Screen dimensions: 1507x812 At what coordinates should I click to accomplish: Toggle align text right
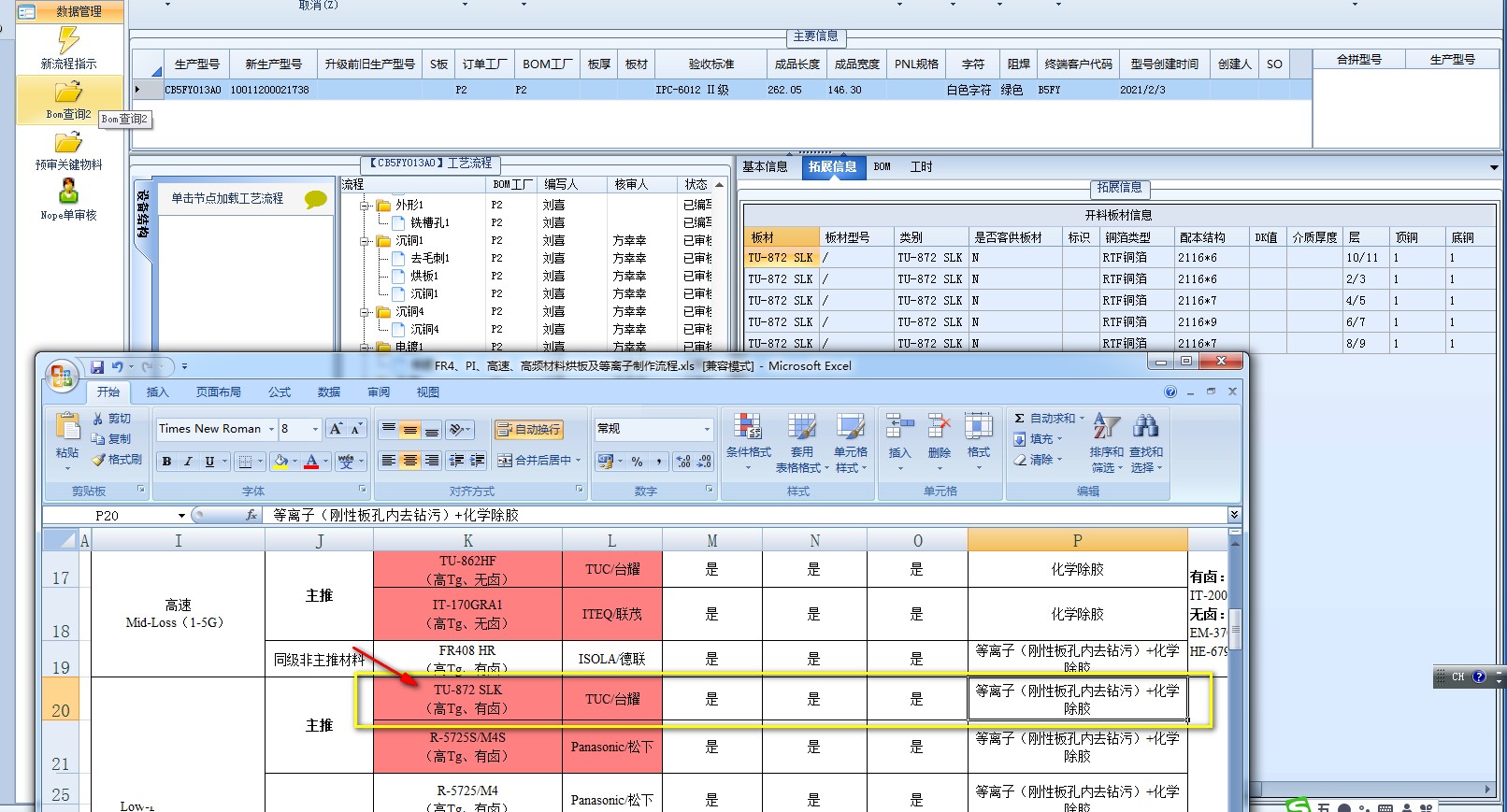tap(431, 461)
